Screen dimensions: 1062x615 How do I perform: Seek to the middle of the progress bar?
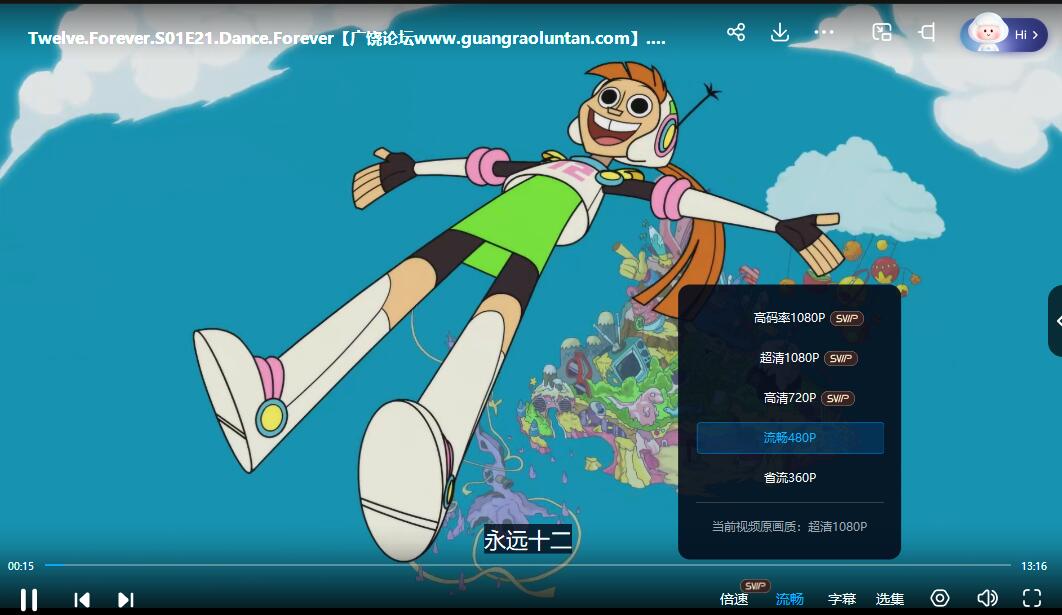click(x=528, y=564)
